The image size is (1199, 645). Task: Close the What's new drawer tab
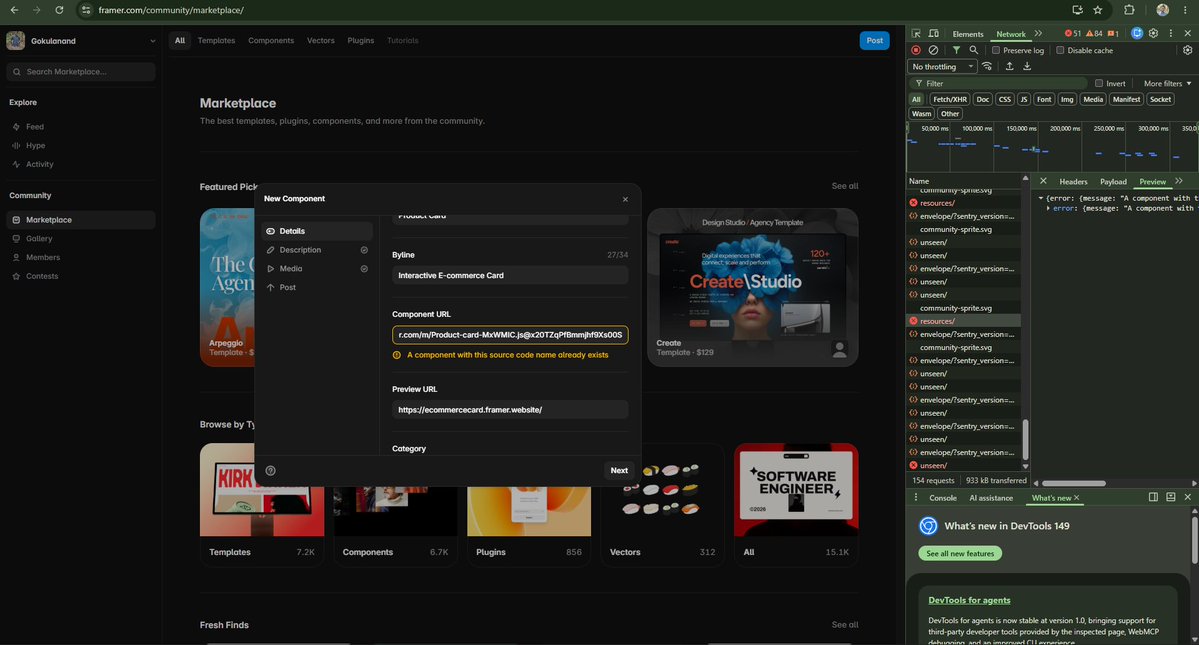click(x=1077, y=498)
